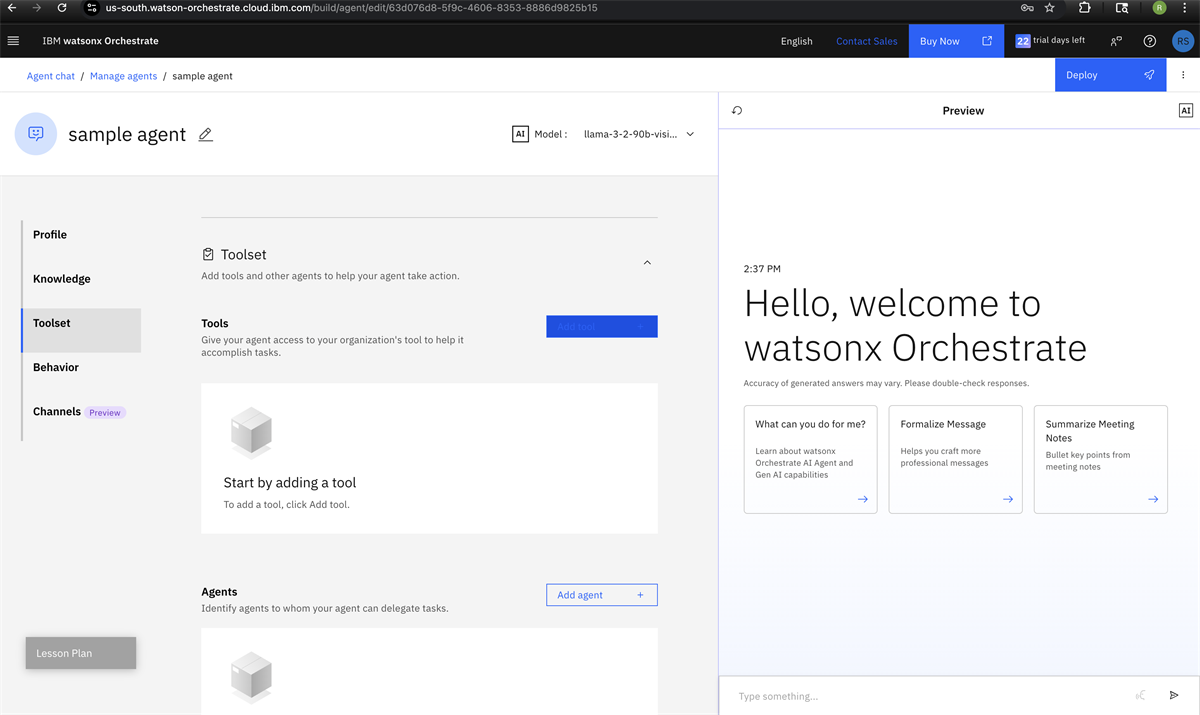Open the Chrome profile avatar R
This screenshot has height=715, width=1200.
[x=1159, y=8]
